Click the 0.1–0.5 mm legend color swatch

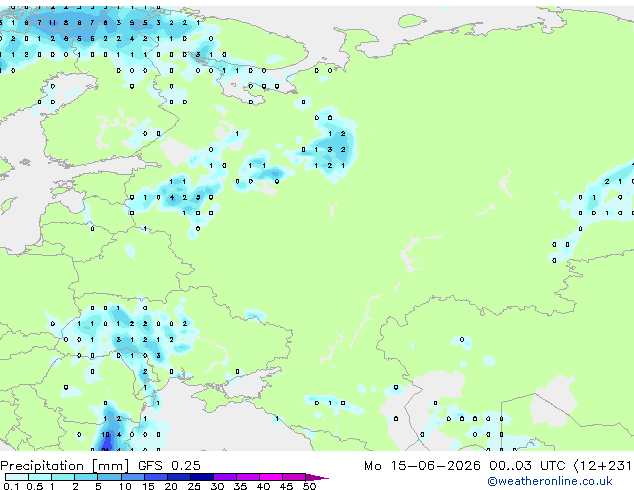point(17,477)
